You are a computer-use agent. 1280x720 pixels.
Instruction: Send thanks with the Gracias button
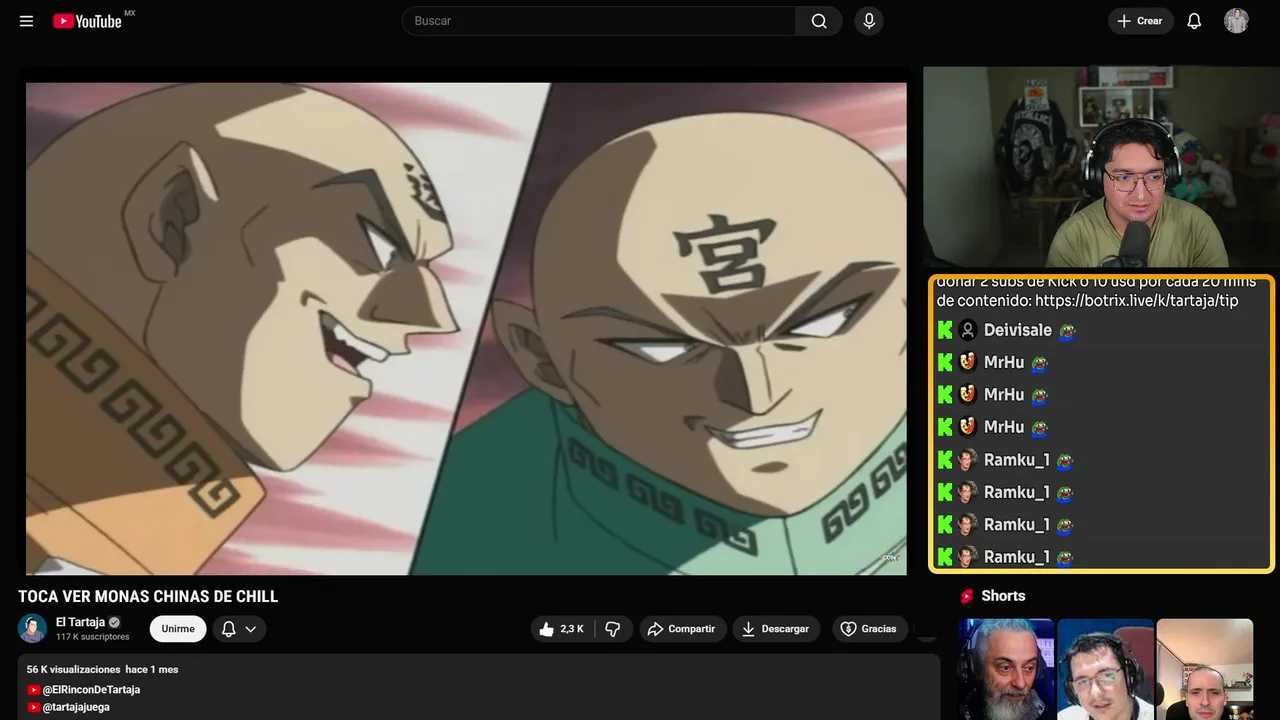(869, 629)
